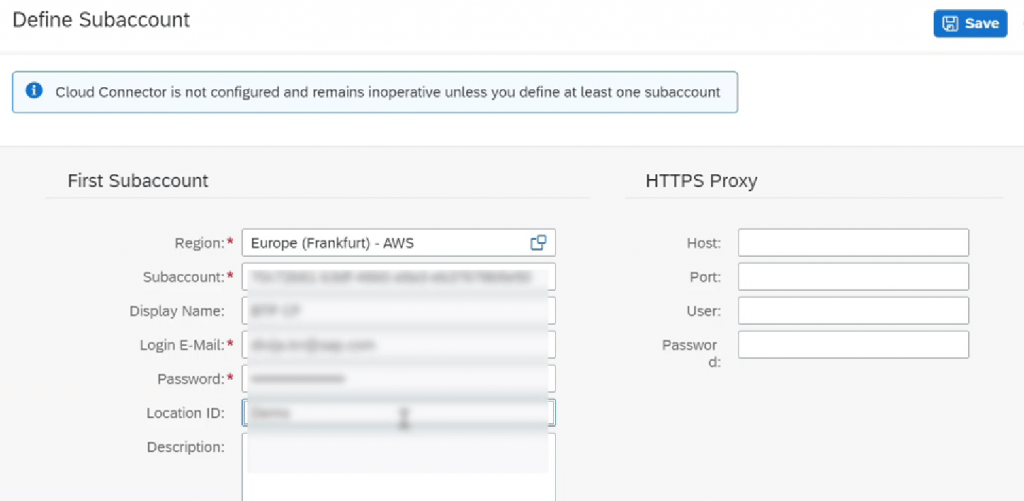Screen dimensions: 1024x501
Task: Click the Login E-Mail label
Action: pyautogui.click(x=183, y=345)
